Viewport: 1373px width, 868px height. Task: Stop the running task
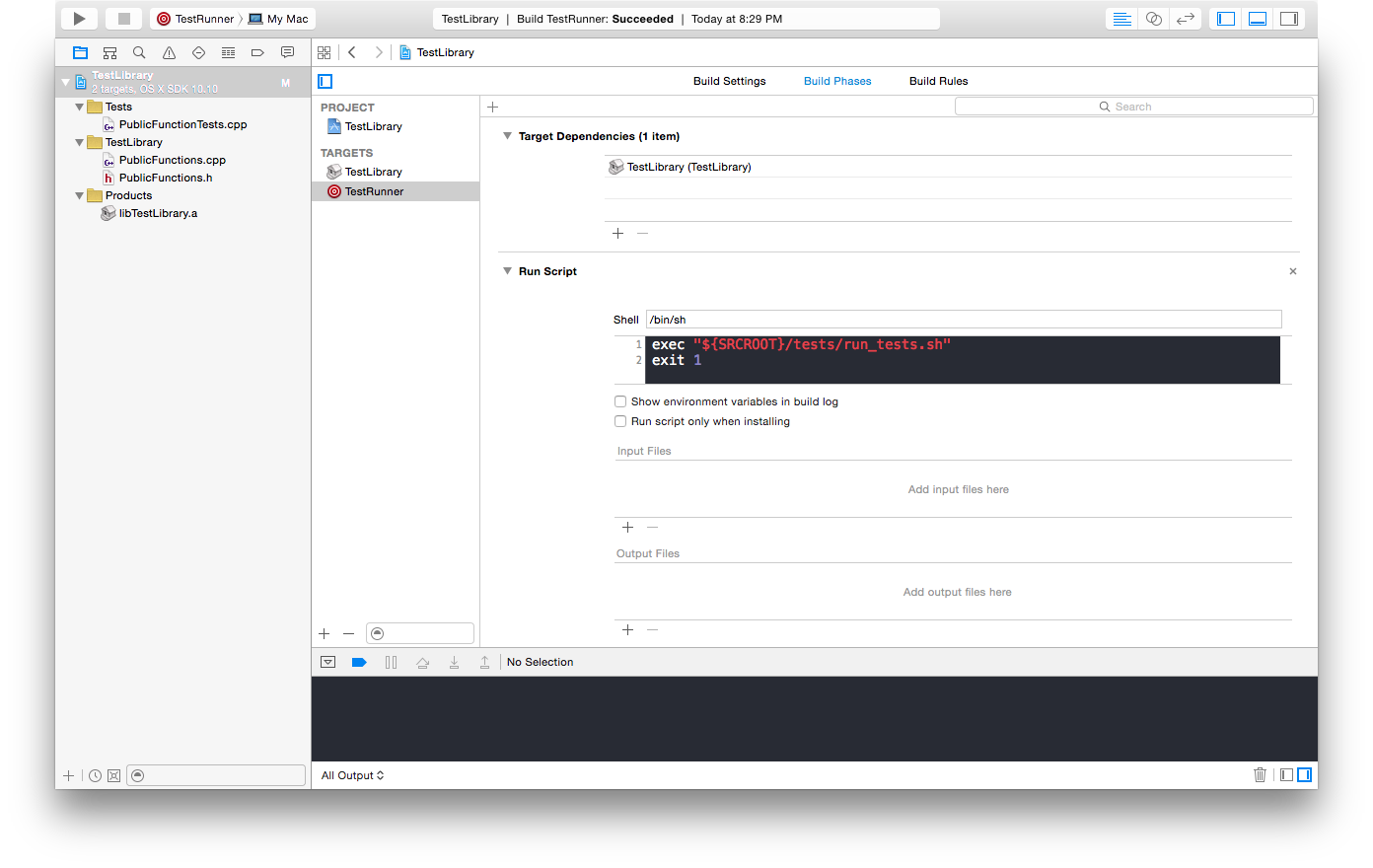point(123,19)
